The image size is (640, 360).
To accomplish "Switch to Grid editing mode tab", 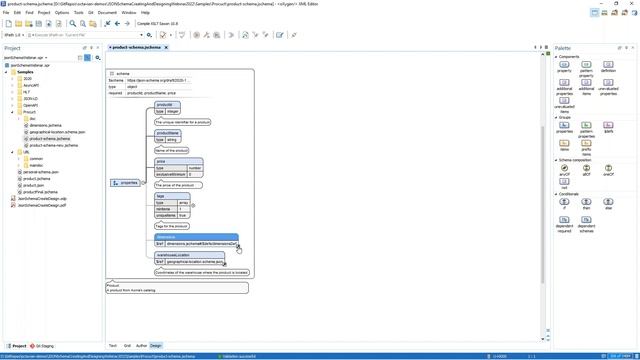I will pos(127,346).
